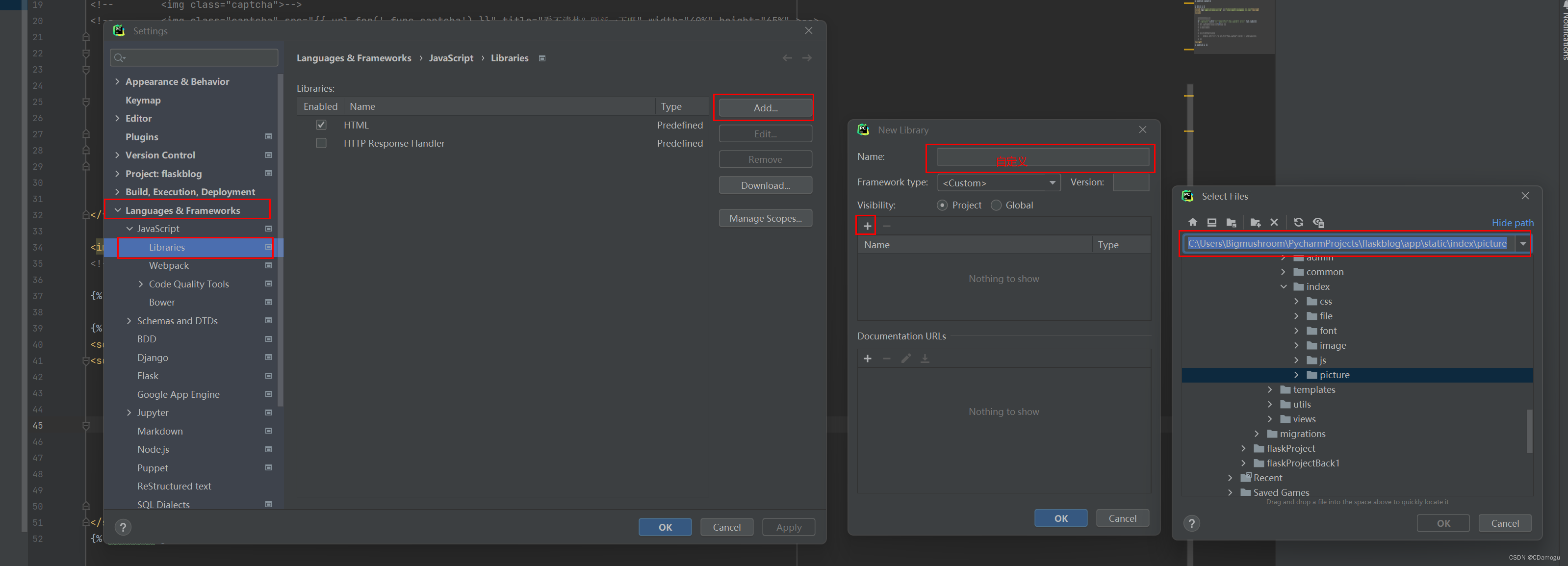Open help from the Select Files question mark

[x=1192, y=523]
